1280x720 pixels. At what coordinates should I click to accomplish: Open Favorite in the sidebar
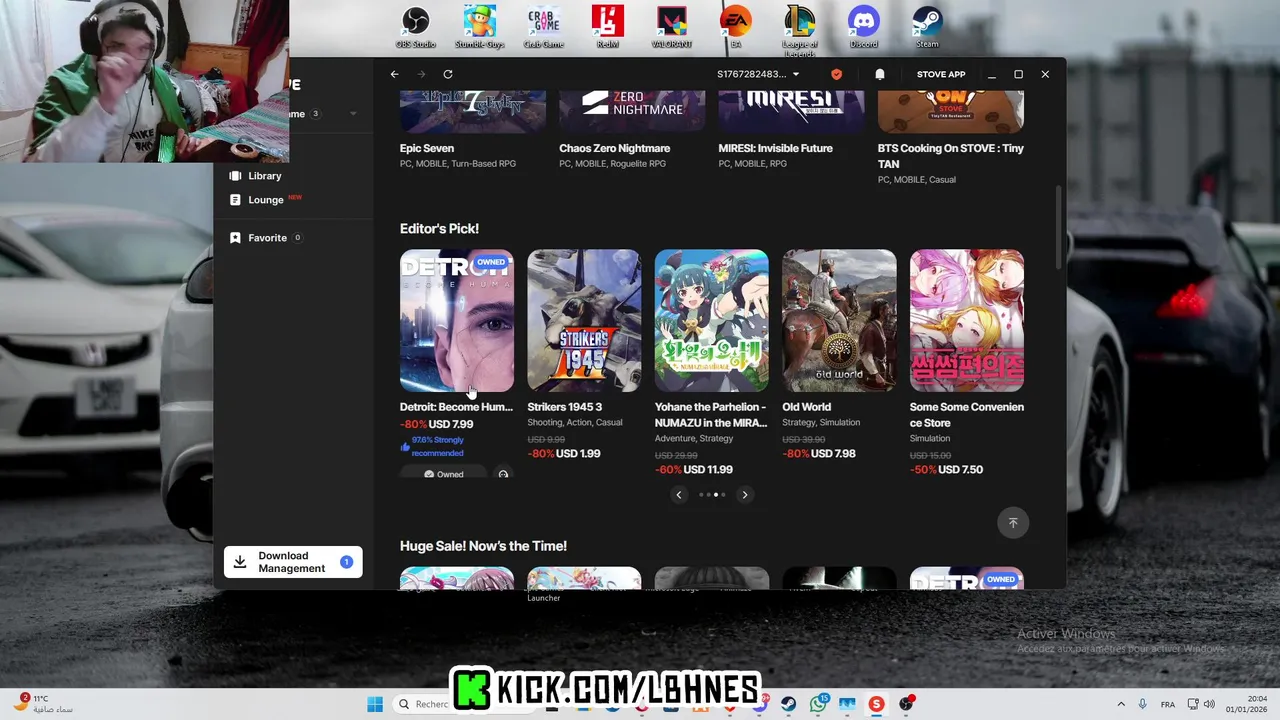click(x=268, y=238)
